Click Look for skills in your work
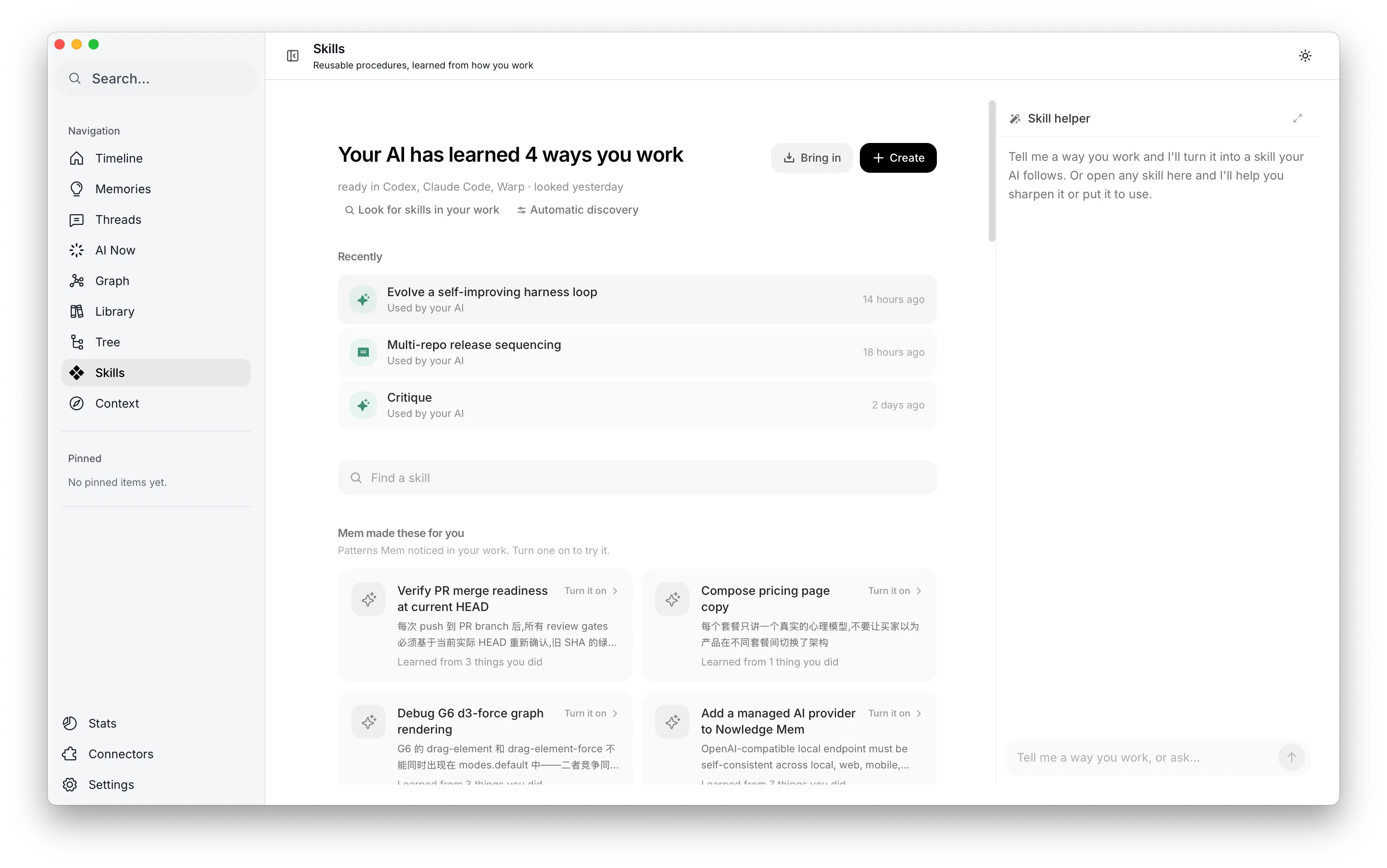The height and width of the screenshot is (868, 1387). (x=422, y=210)
